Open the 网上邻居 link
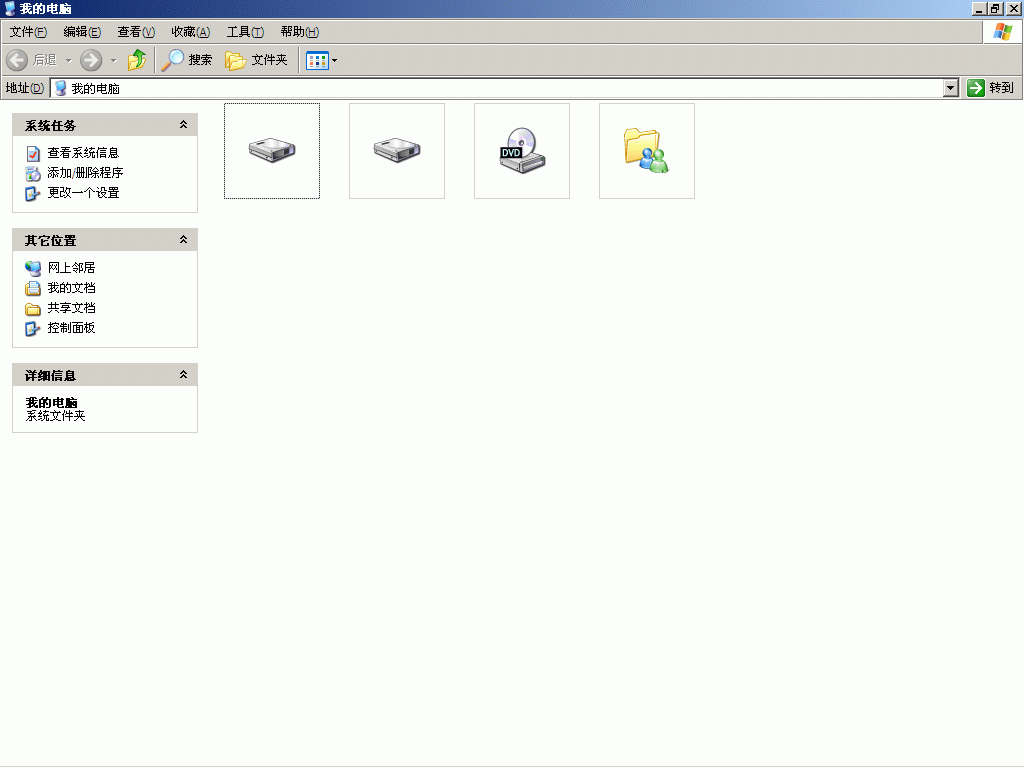1024x768 pixels. click(71, 268)
